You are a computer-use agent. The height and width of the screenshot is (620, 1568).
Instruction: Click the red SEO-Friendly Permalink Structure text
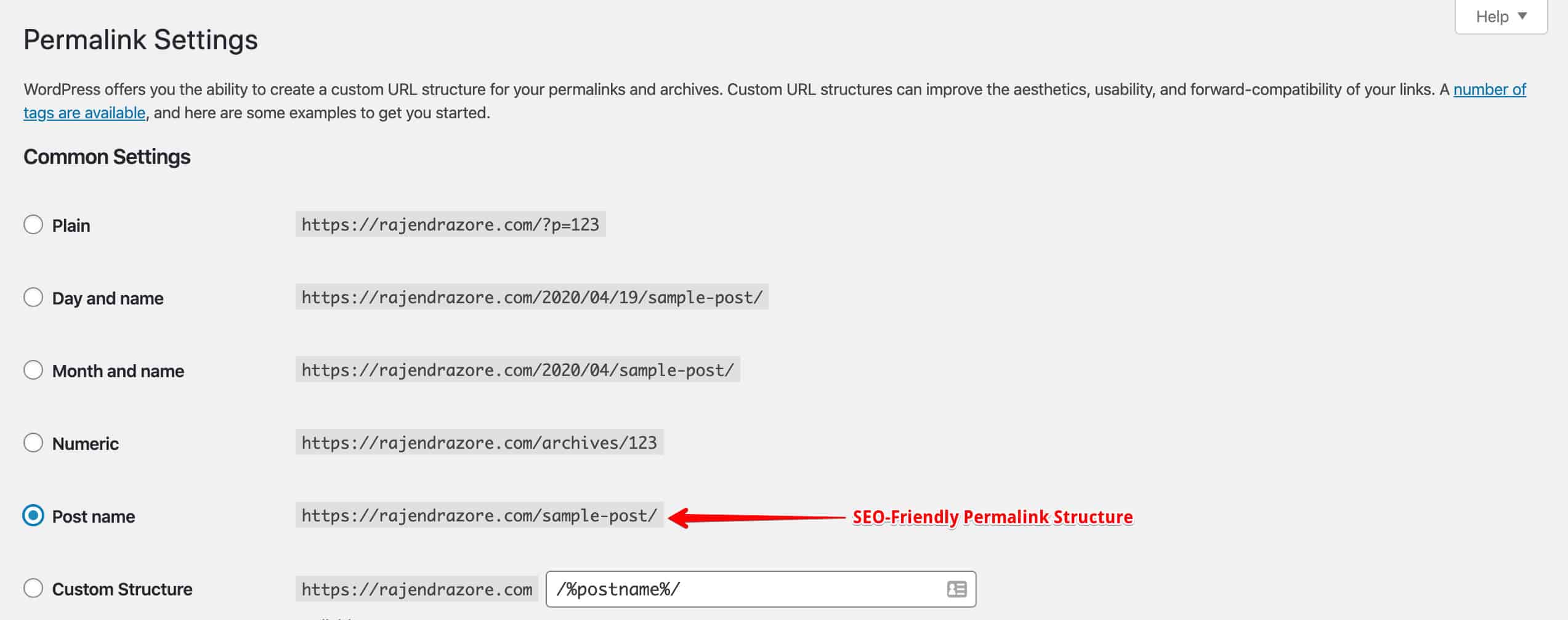click(x=992, y=517)
